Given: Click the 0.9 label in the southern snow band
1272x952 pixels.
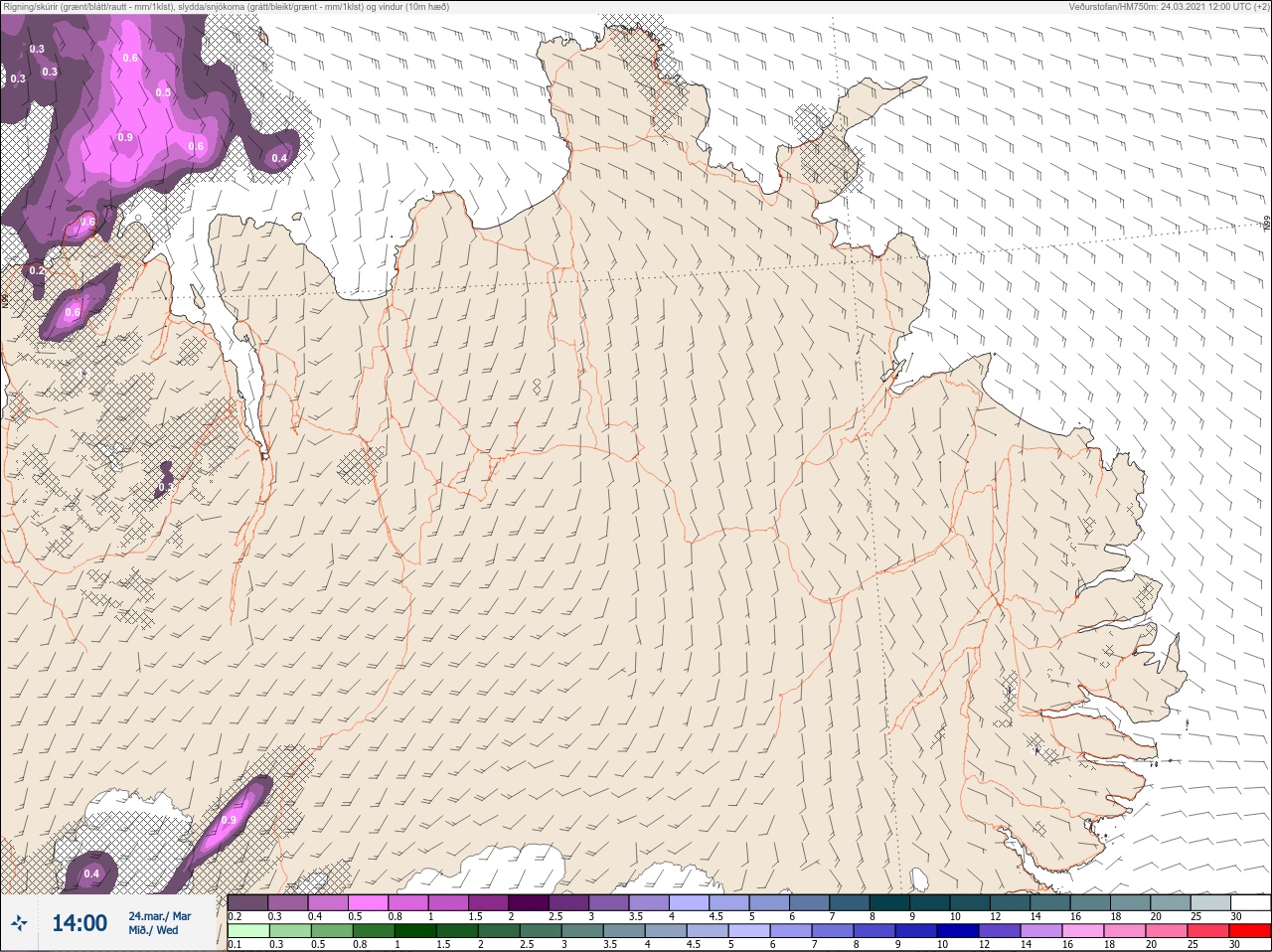Looking at the screenshot, I should tap(229, 820).
